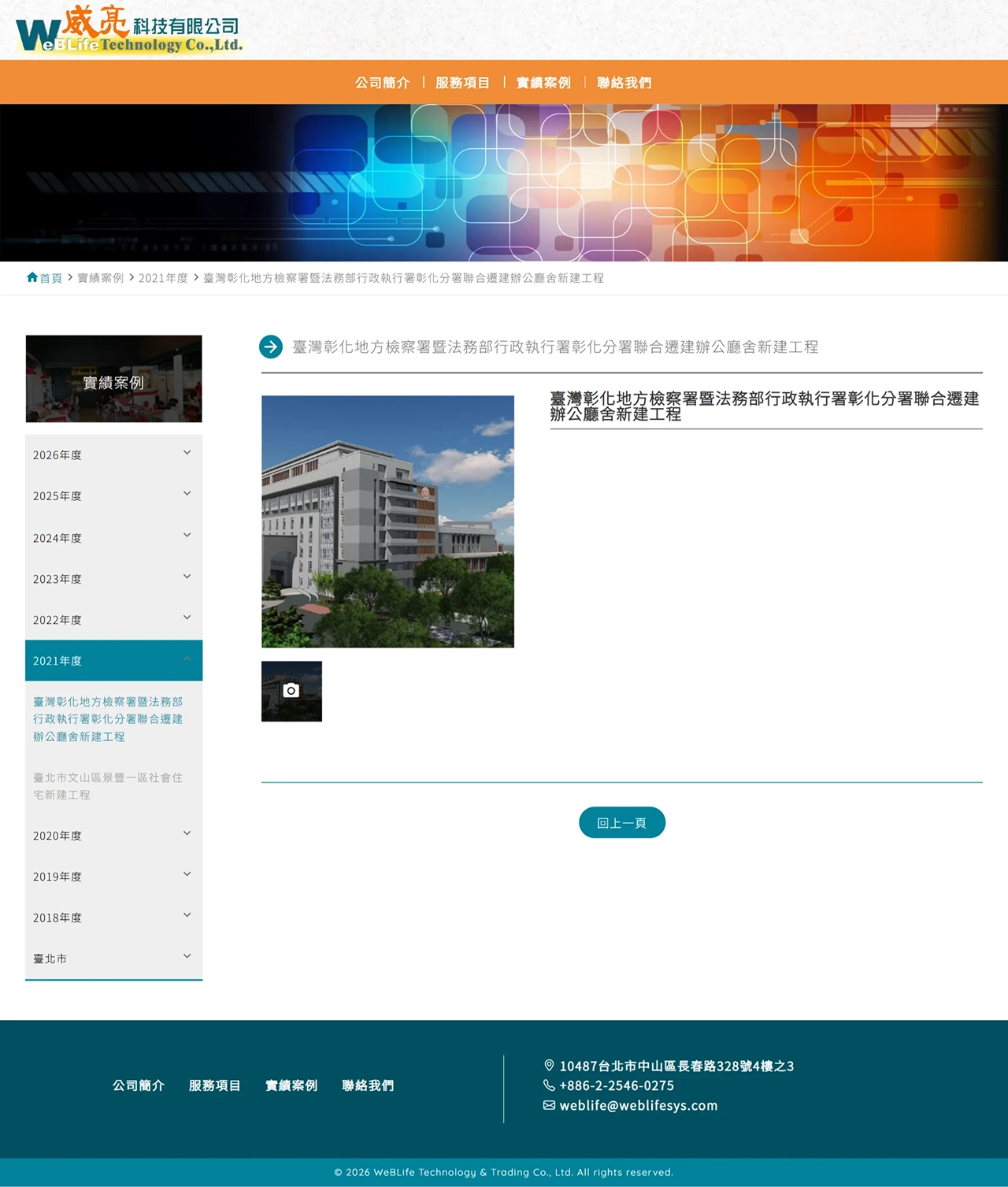Expand the 2026年度 chevron

tap(187, 453)
